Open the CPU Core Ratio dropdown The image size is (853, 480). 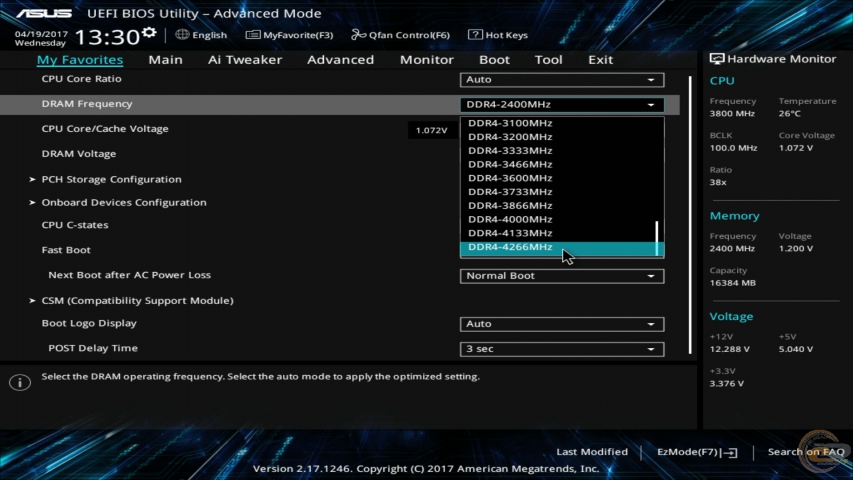(562, 79)
